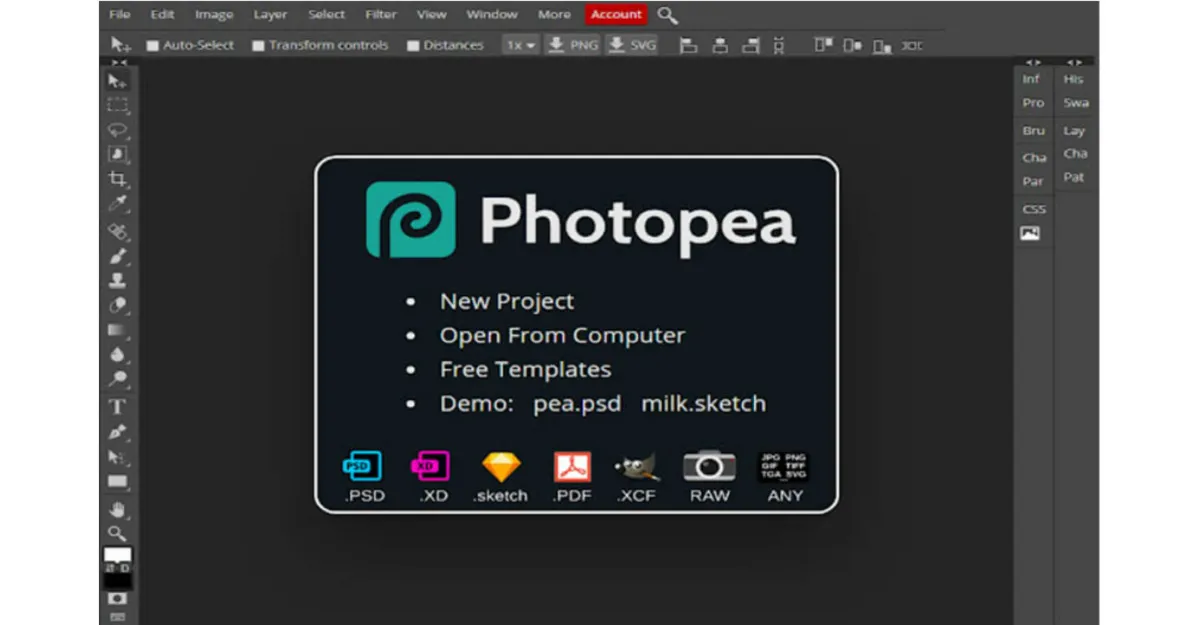This screenshot has height=625, width=1200.
Task: Select the Lasso selection tool
Action: tap(118, 130)
